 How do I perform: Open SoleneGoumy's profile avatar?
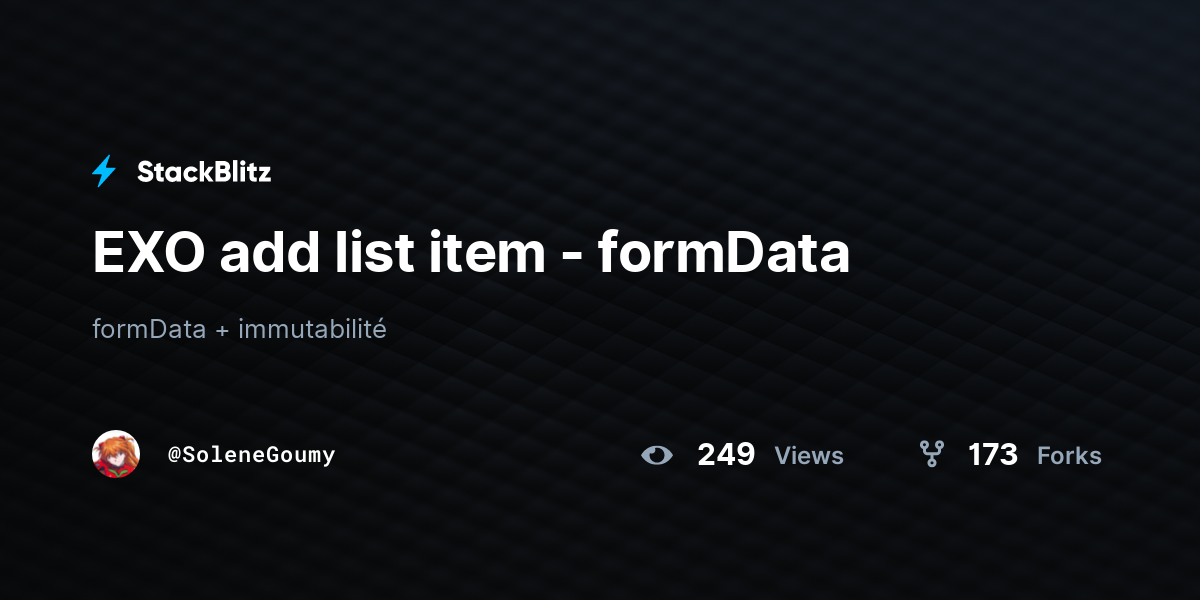(x=116, y=455)
